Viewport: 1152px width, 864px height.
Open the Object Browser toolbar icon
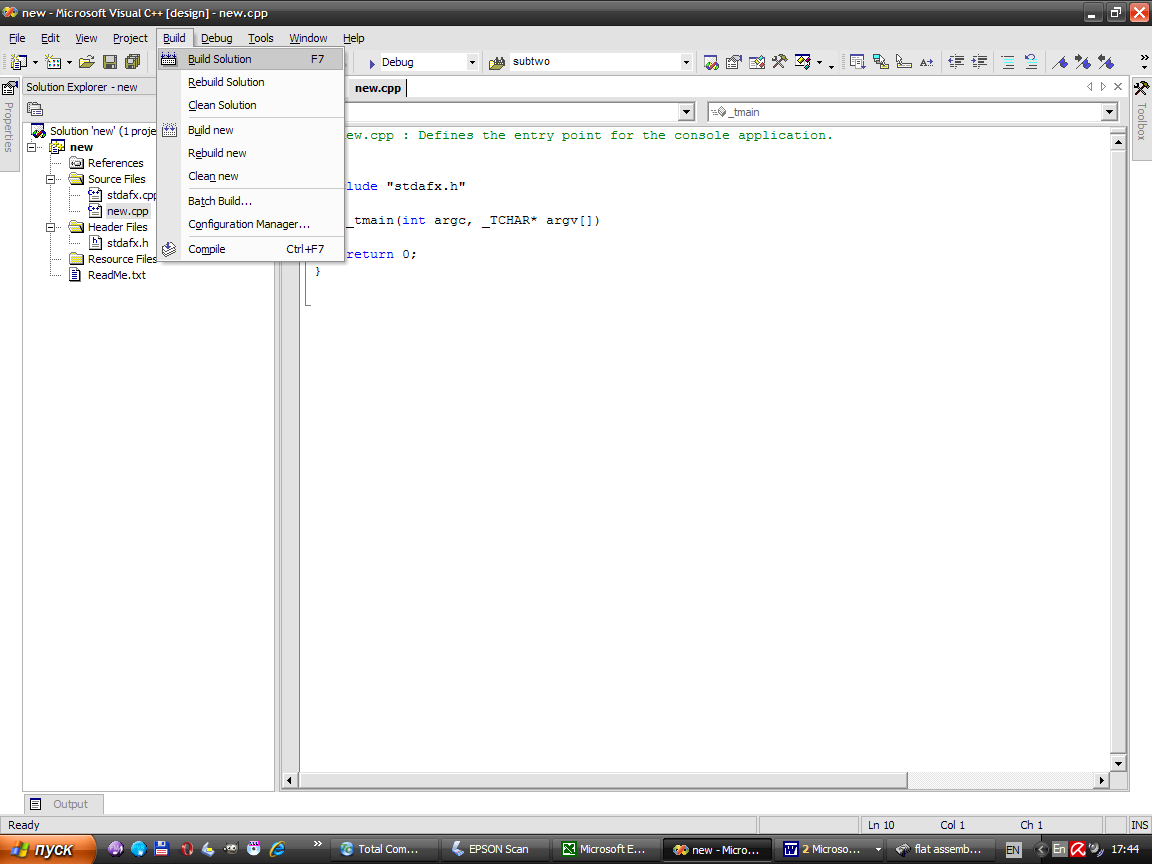tap(756, 62)
